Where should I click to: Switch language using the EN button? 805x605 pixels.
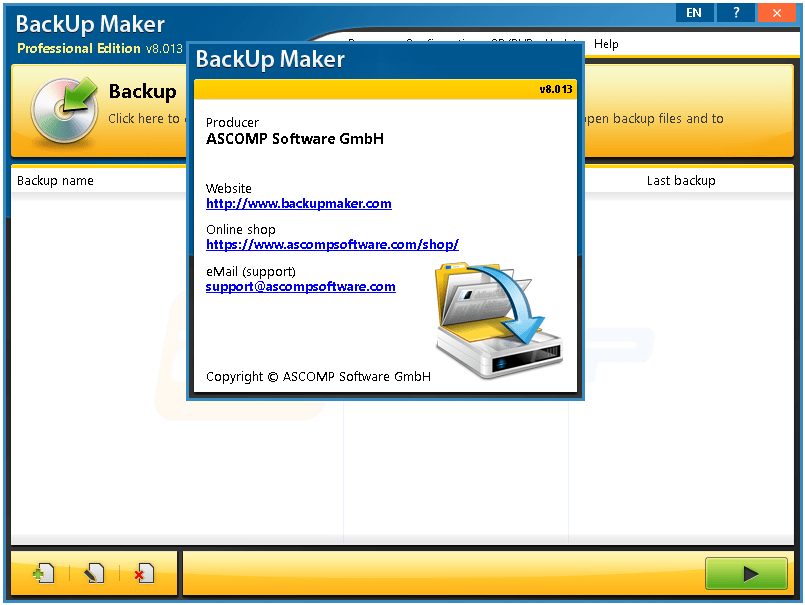694,13
